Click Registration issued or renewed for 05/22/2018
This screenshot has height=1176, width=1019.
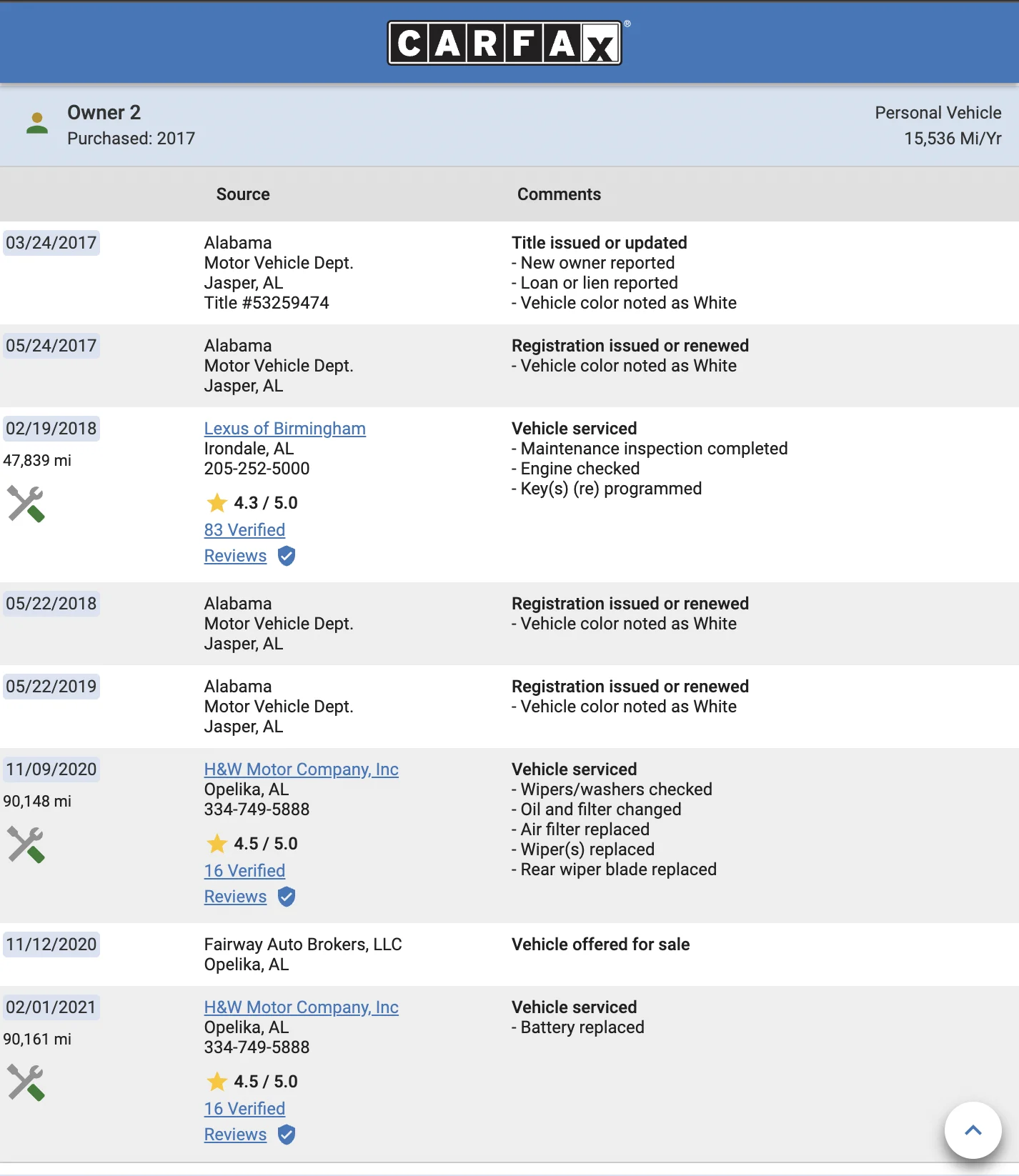click(630, 604)
